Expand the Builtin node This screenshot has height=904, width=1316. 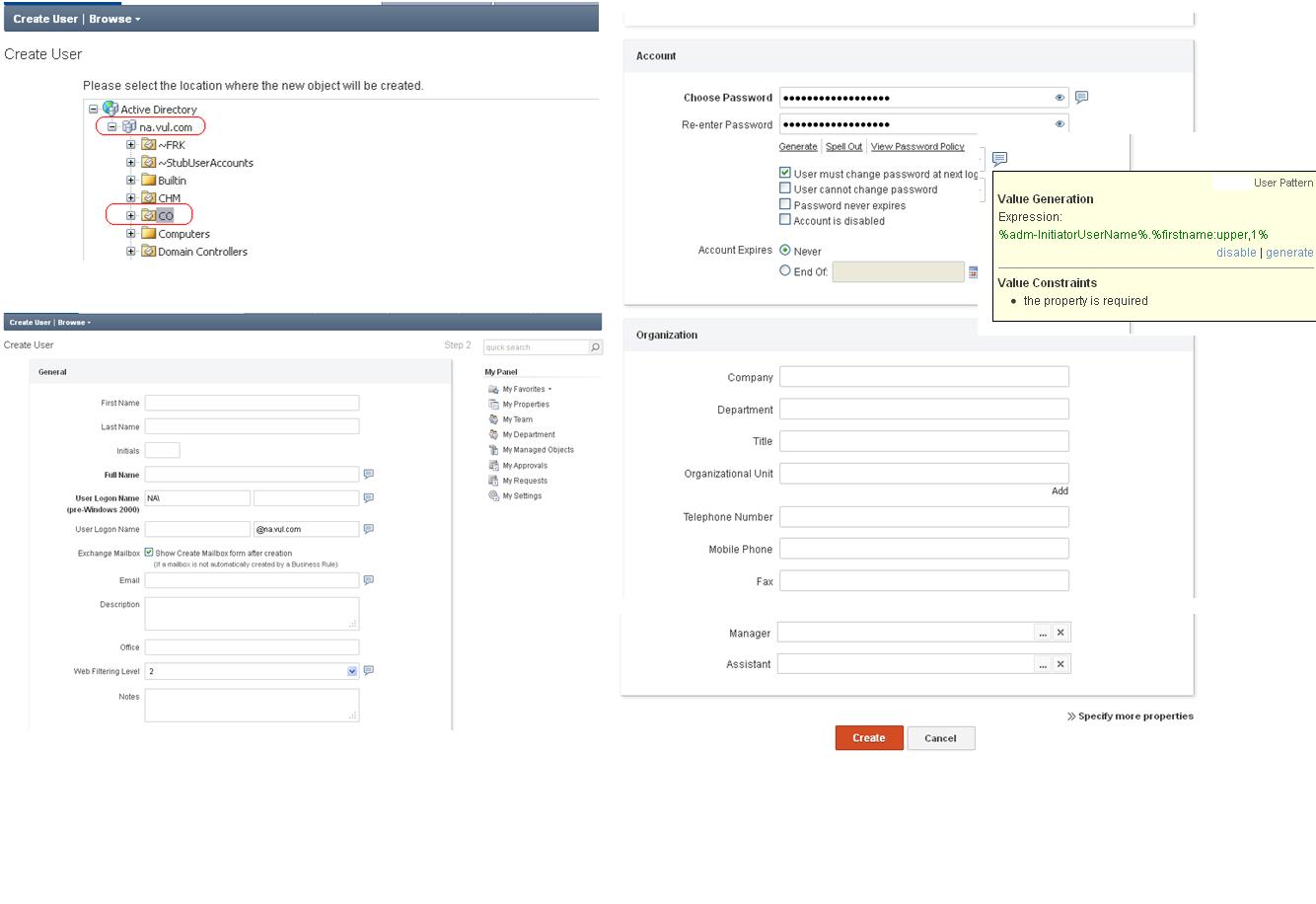pyautogui.click(x=131, y=181)
